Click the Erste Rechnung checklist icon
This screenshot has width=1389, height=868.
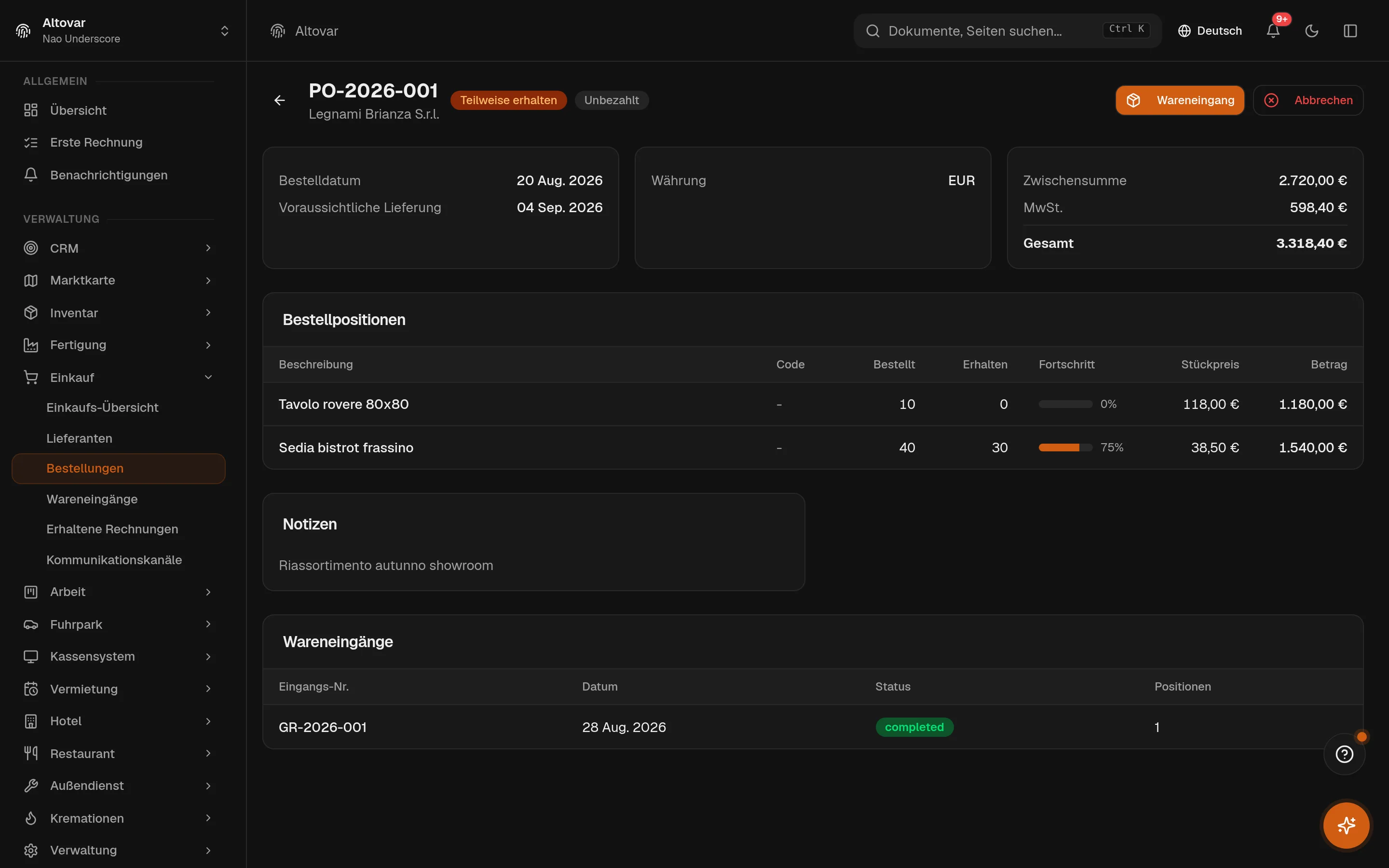coord(31,142)
